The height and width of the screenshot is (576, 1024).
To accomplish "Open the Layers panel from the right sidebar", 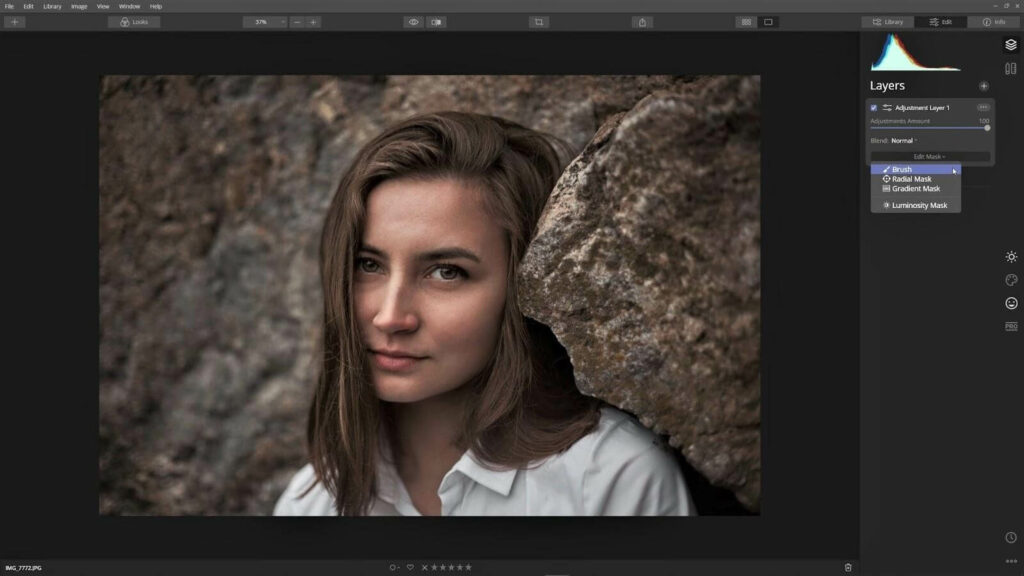I will point(1011,44).
